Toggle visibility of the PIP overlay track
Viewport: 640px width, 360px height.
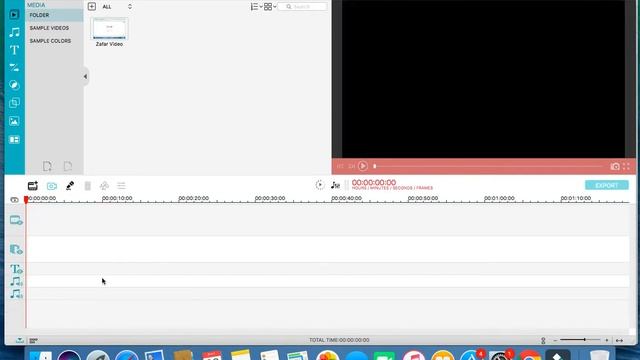click(16, 249)
